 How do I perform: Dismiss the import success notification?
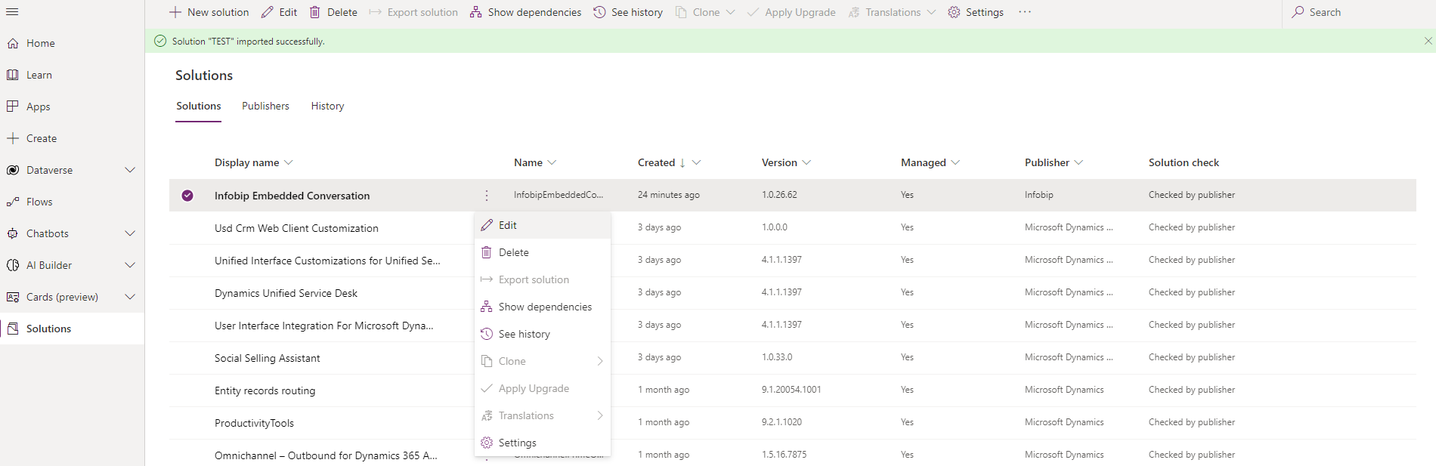[1427, 41]
